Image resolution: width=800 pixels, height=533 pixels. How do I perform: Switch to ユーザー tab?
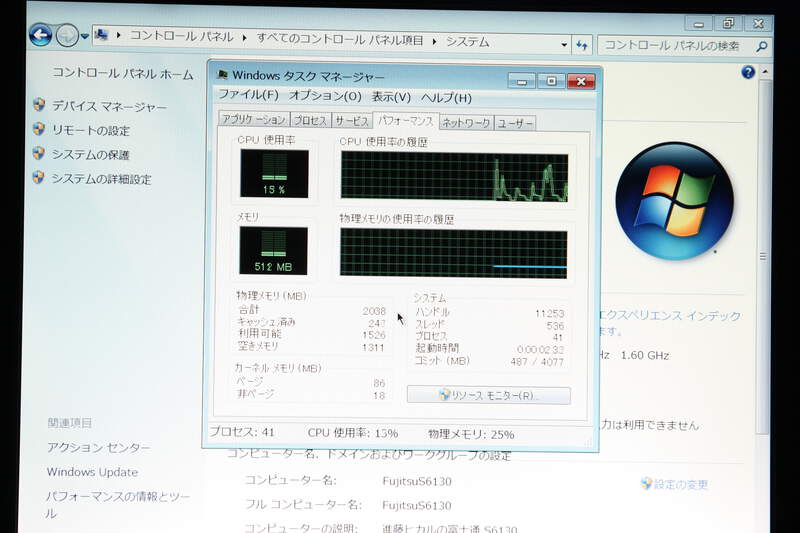click(x=515, y=123)
